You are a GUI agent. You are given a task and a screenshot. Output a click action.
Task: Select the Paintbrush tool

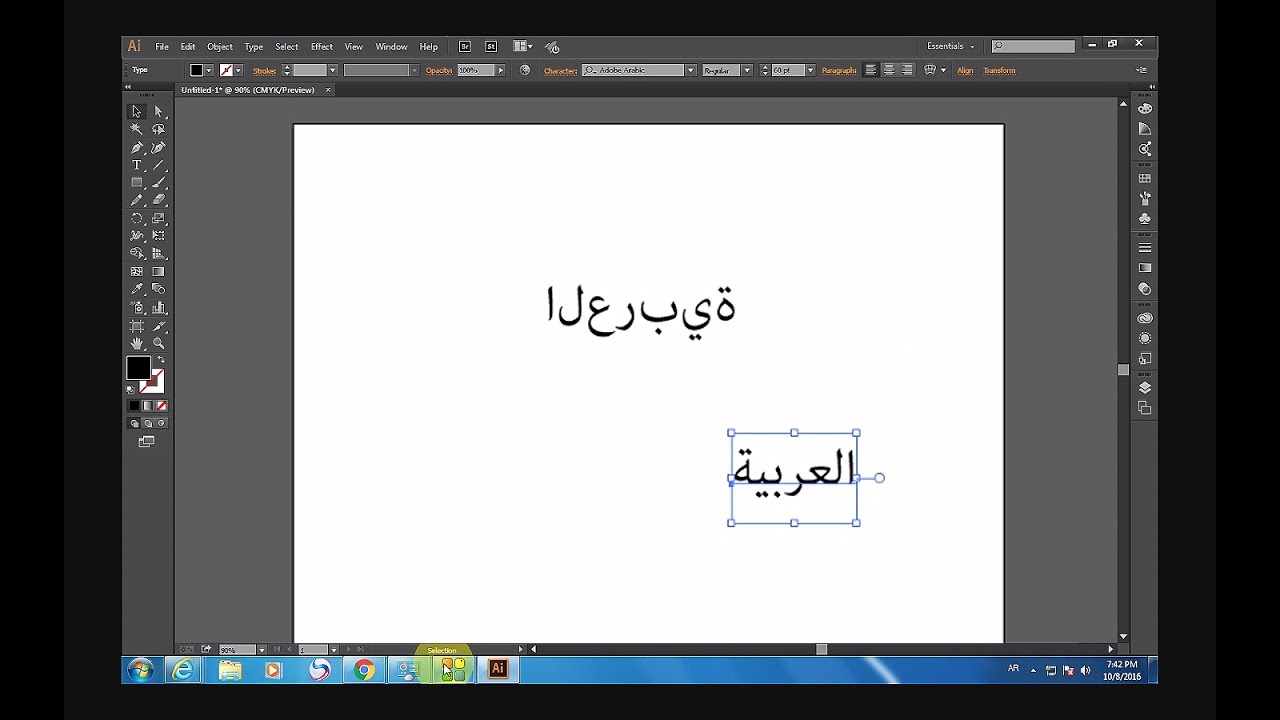158,183
